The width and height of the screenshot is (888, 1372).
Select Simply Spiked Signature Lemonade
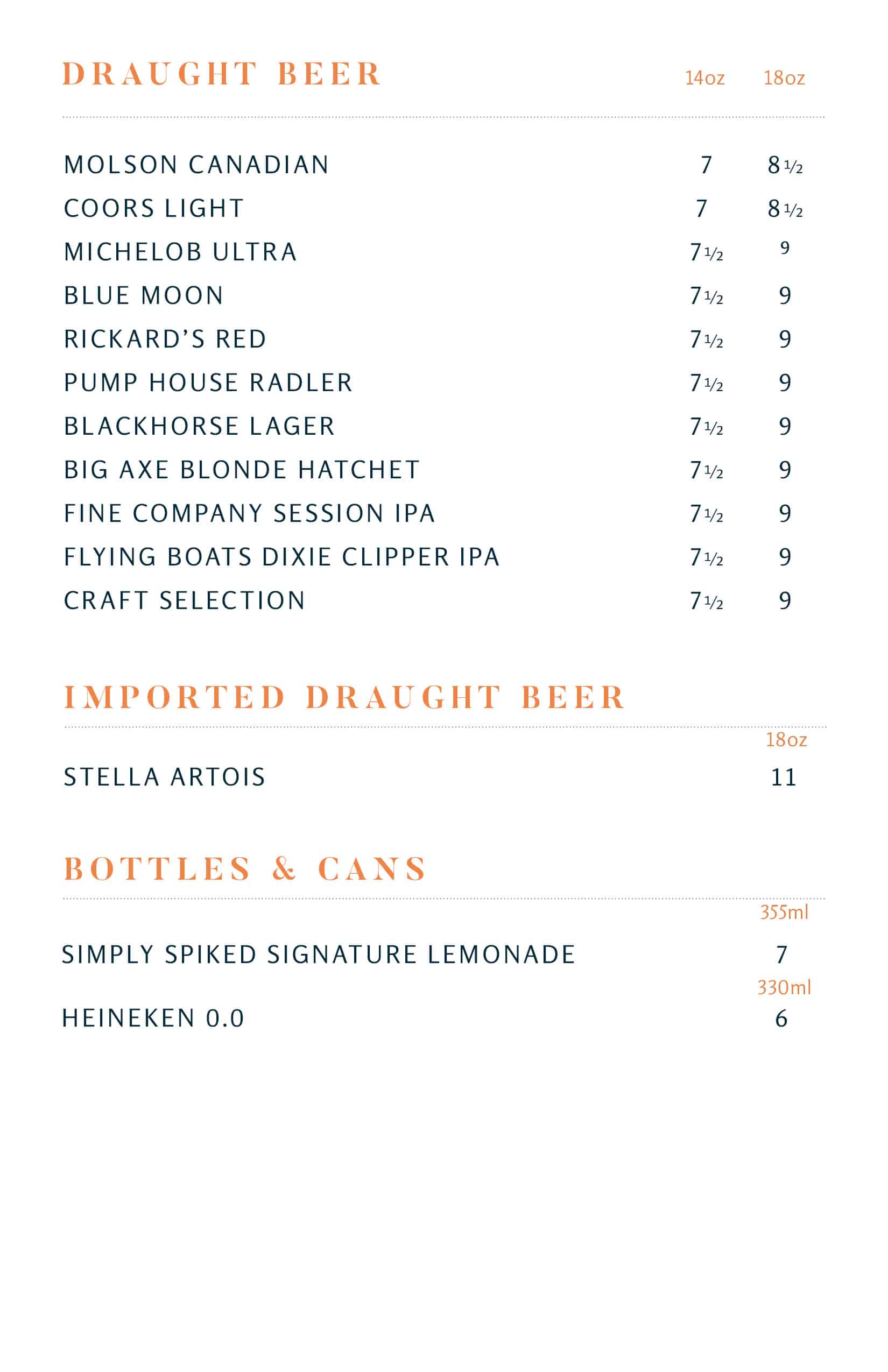(318, 954)
